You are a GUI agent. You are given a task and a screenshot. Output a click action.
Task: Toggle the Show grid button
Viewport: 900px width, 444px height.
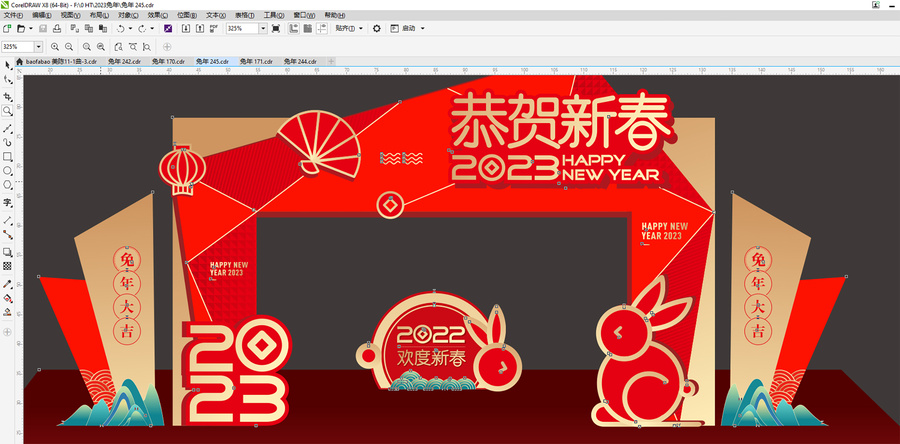(x=308, y=28)
